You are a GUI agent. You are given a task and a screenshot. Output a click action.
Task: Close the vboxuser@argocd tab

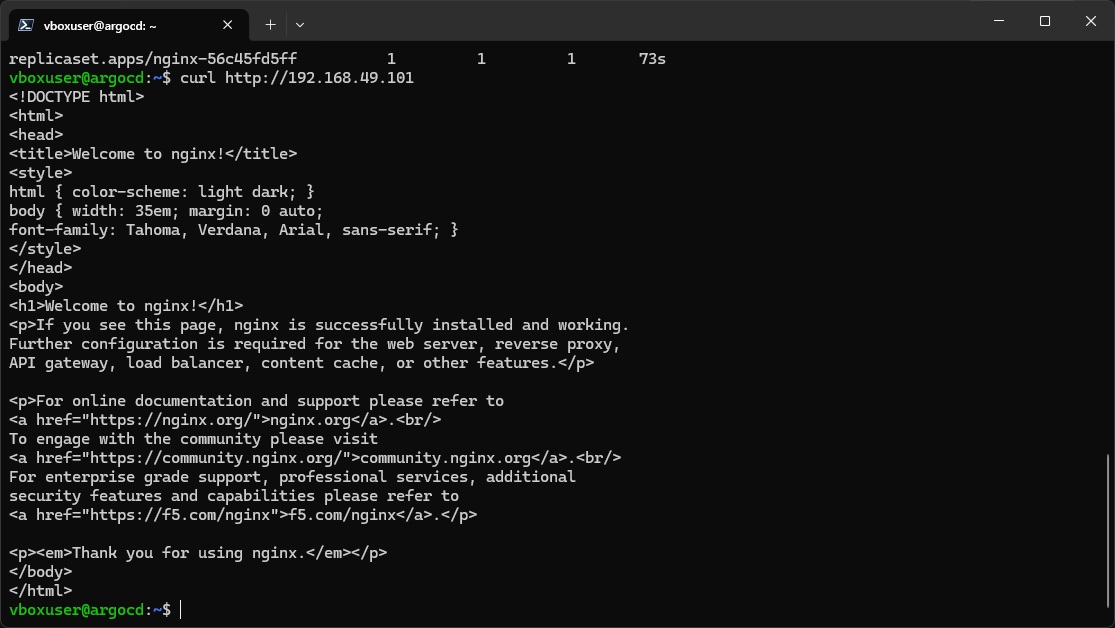click(x=228, y=25)
